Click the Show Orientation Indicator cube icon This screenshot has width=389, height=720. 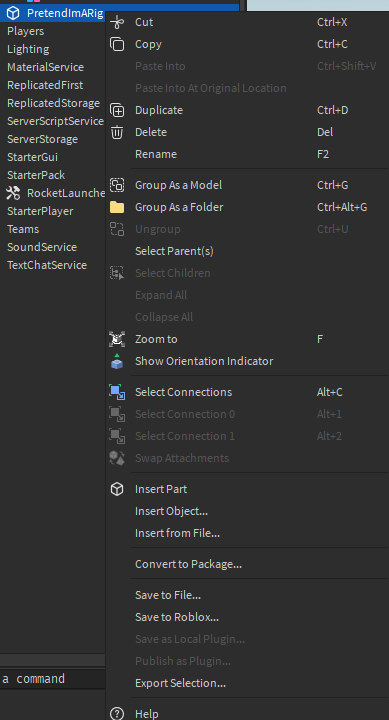117,361
